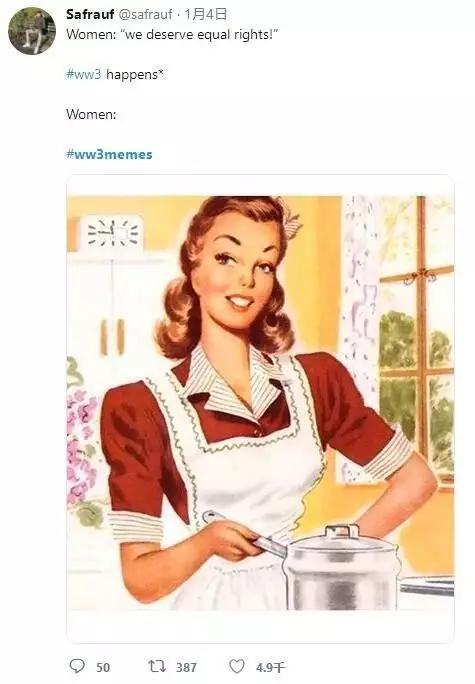Open tweet permalink via 1月4日 date
The height and width of the screenshot is (684, 475).
pyautogui.click(x=205, y=14)
